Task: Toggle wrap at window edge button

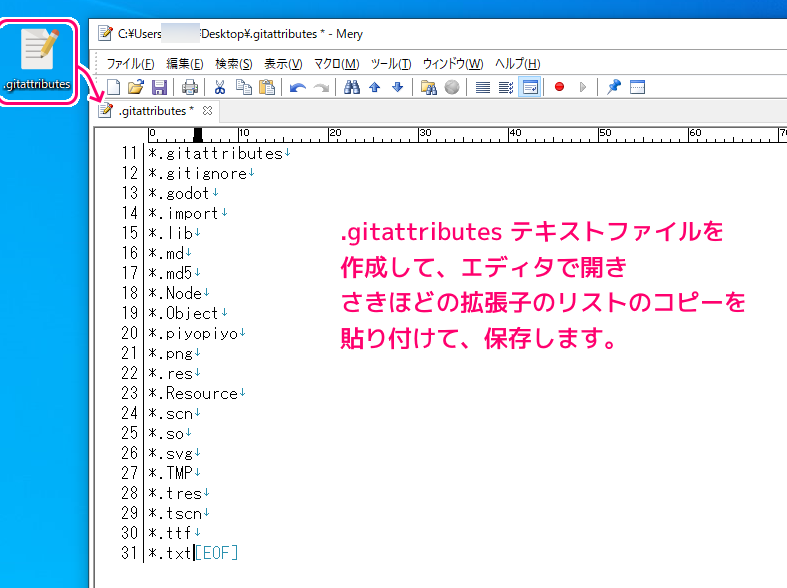Action: click(530, 87)
